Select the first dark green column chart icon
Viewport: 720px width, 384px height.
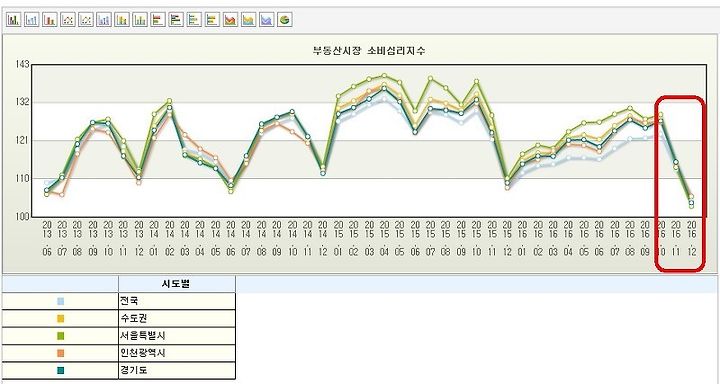coord(14,20)
